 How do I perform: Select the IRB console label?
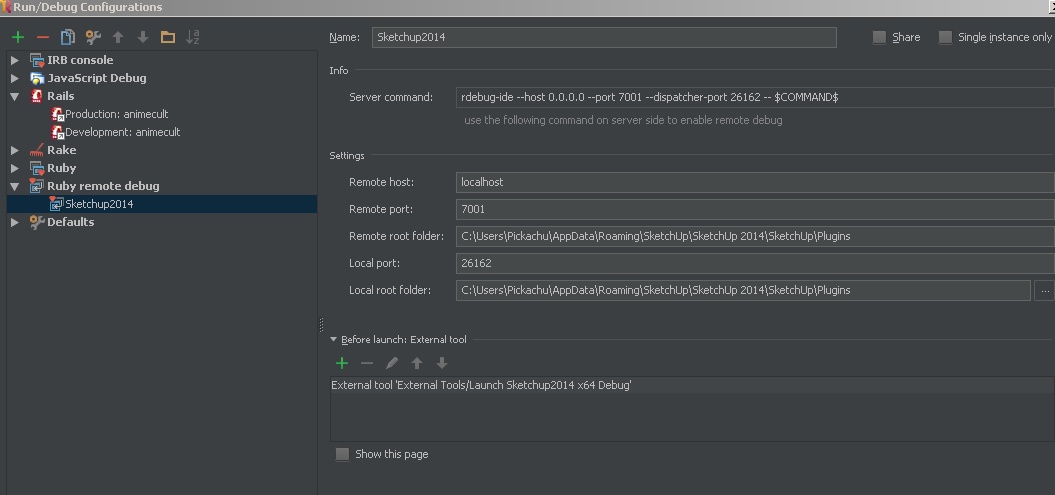[x=80, y=61]
